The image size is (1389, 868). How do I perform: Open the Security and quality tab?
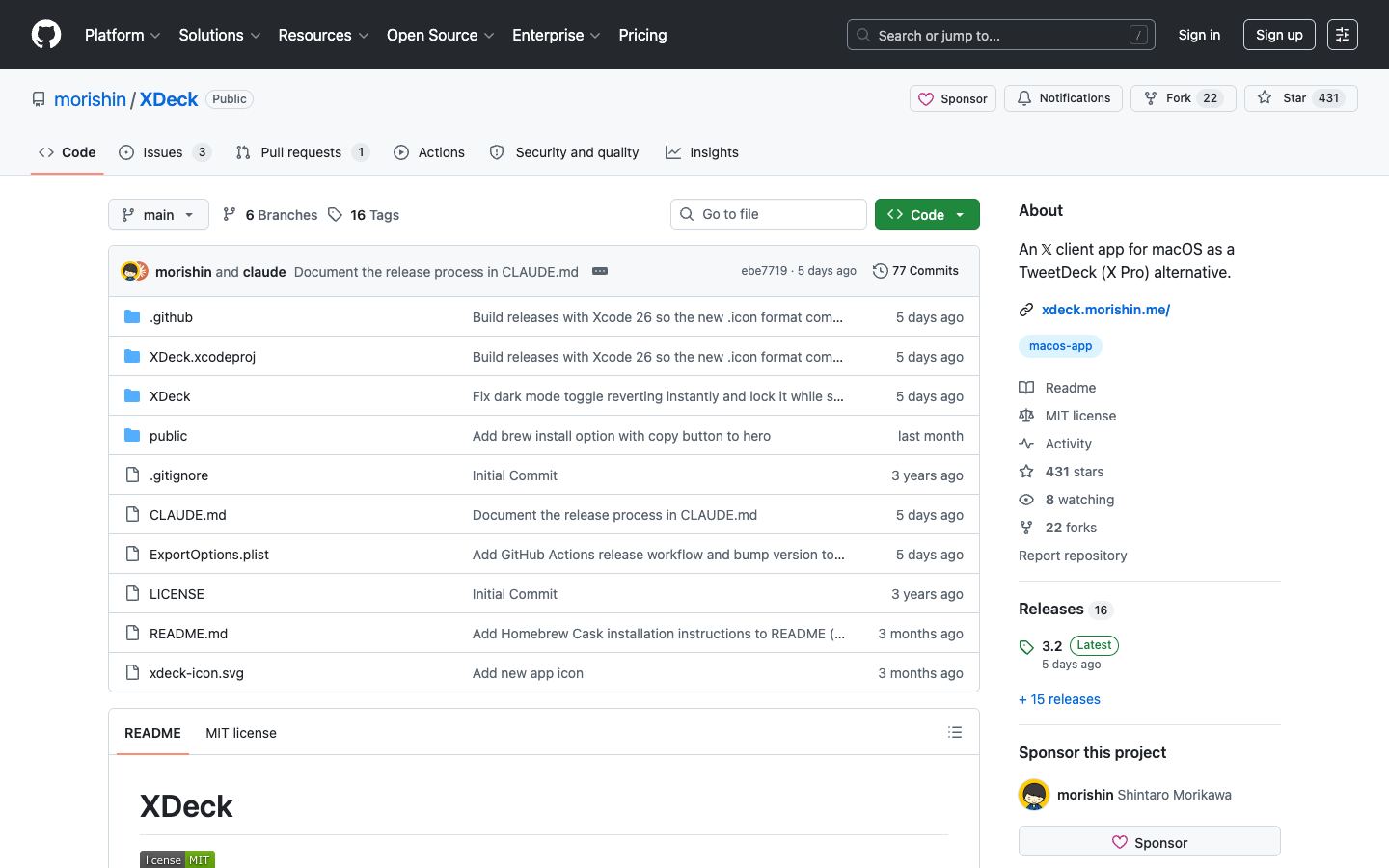coord(564,152)
